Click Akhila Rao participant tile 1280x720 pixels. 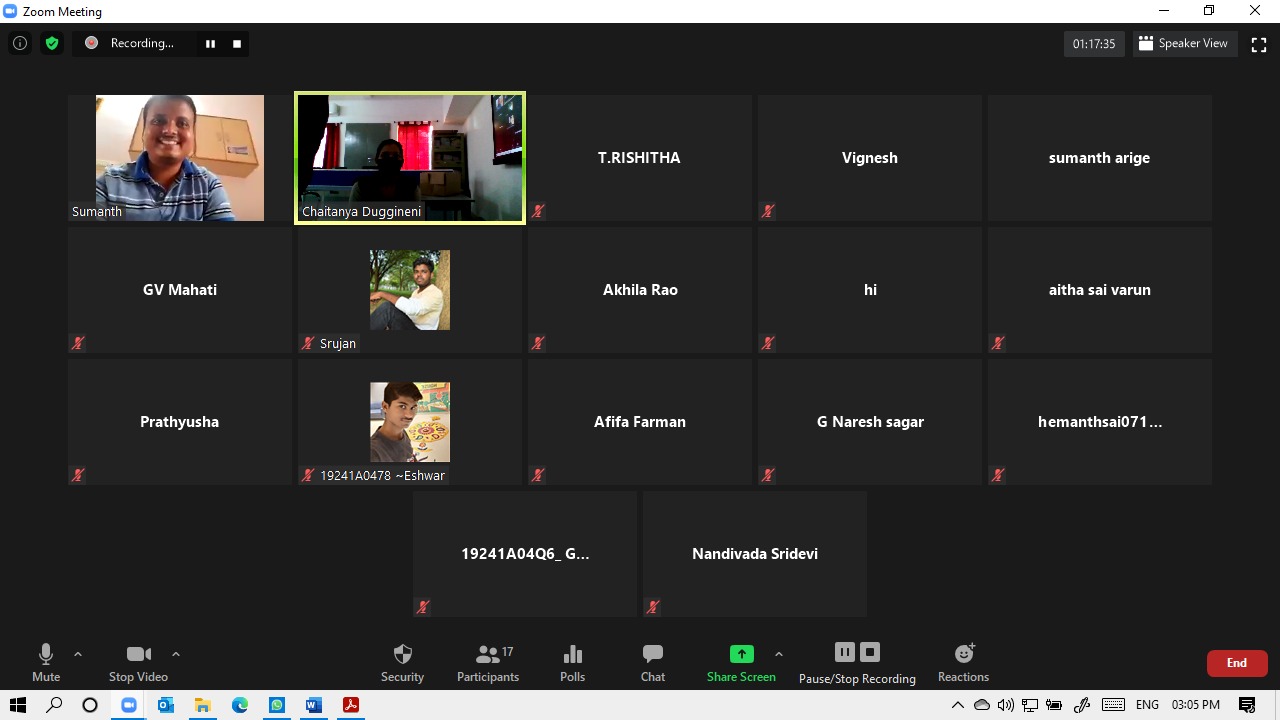click(x=640, y=290)
